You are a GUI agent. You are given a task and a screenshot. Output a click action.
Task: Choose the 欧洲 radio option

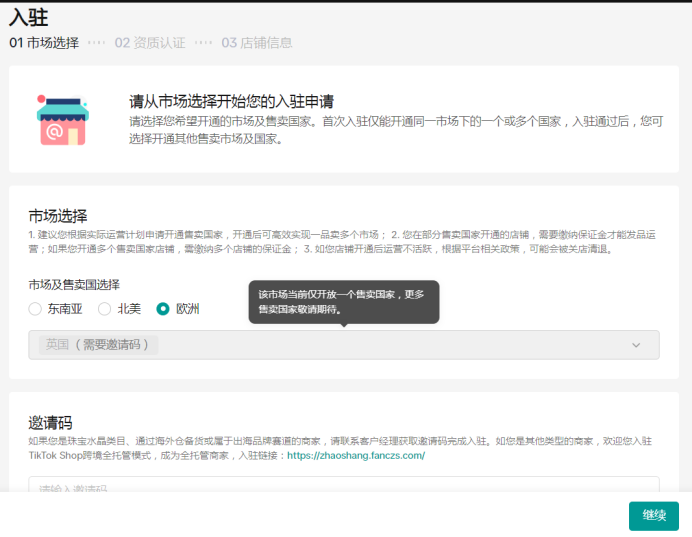163,309
